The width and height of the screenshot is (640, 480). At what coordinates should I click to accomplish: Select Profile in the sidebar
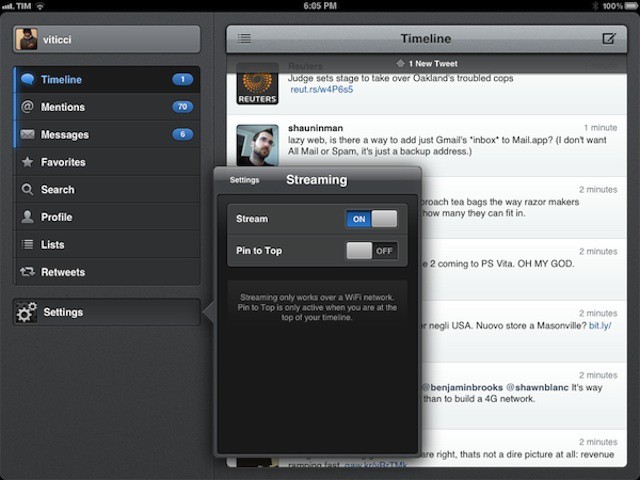click(x=107, y=217)
